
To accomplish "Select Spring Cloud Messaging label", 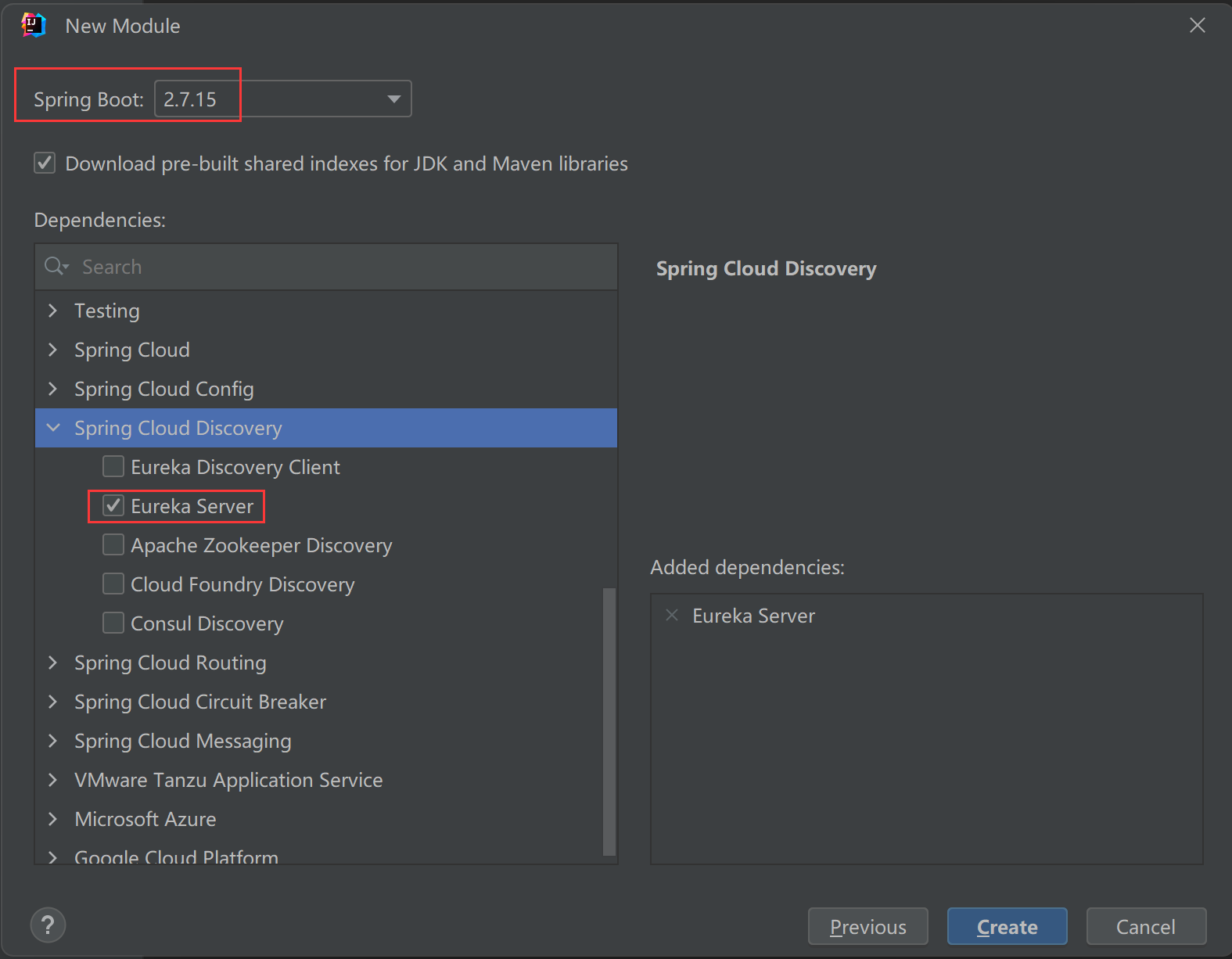I will 183,741.
